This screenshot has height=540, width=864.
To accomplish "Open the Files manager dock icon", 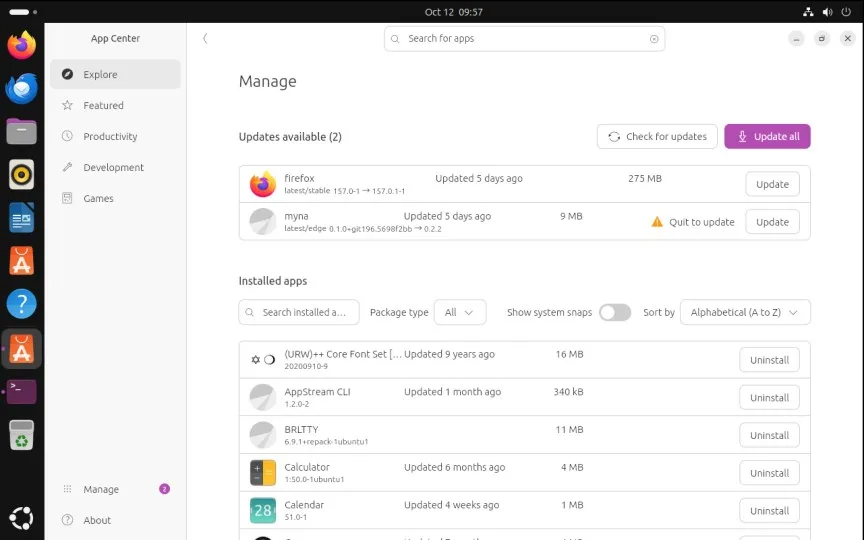I will point(21,131).
